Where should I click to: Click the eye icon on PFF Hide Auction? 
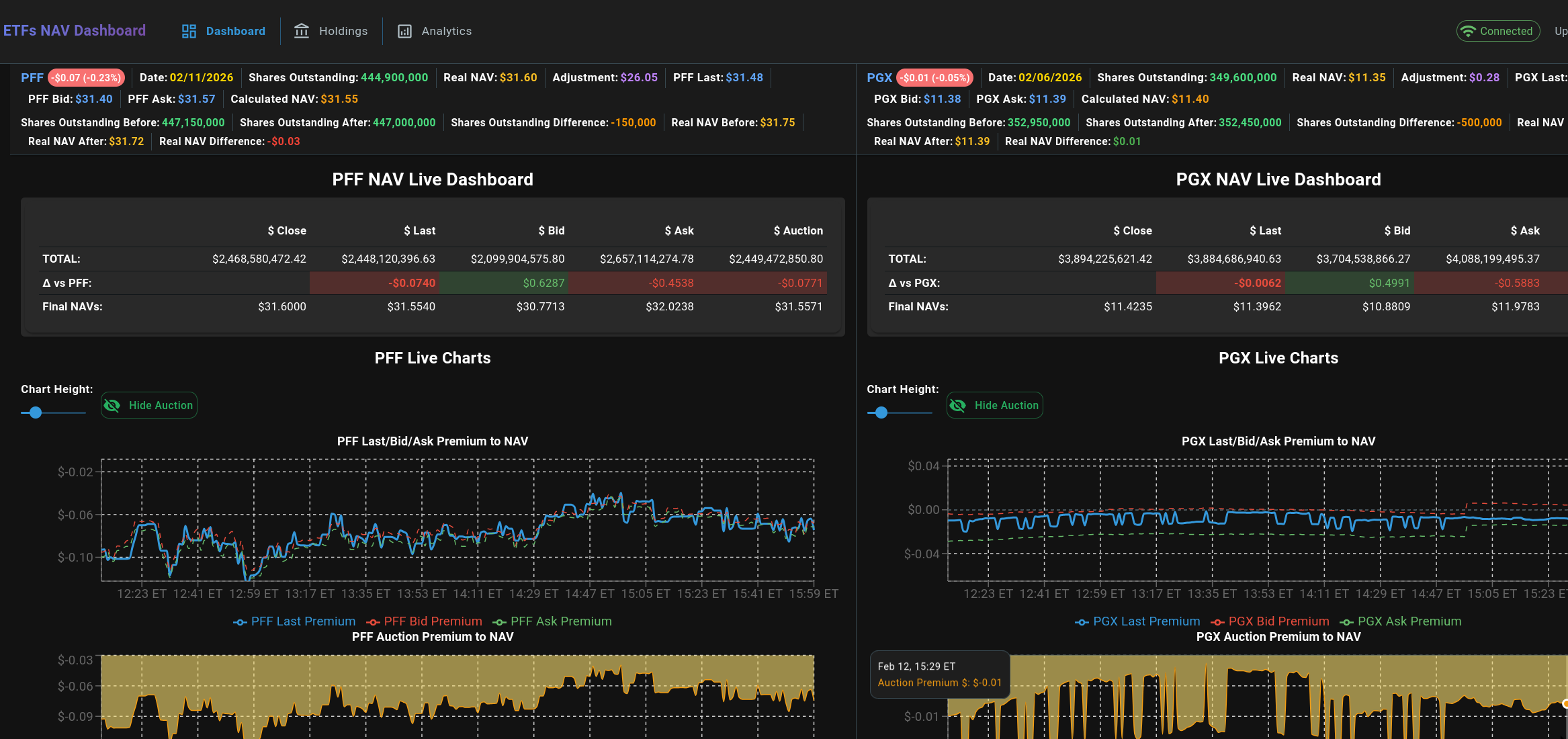coord(112,405)
